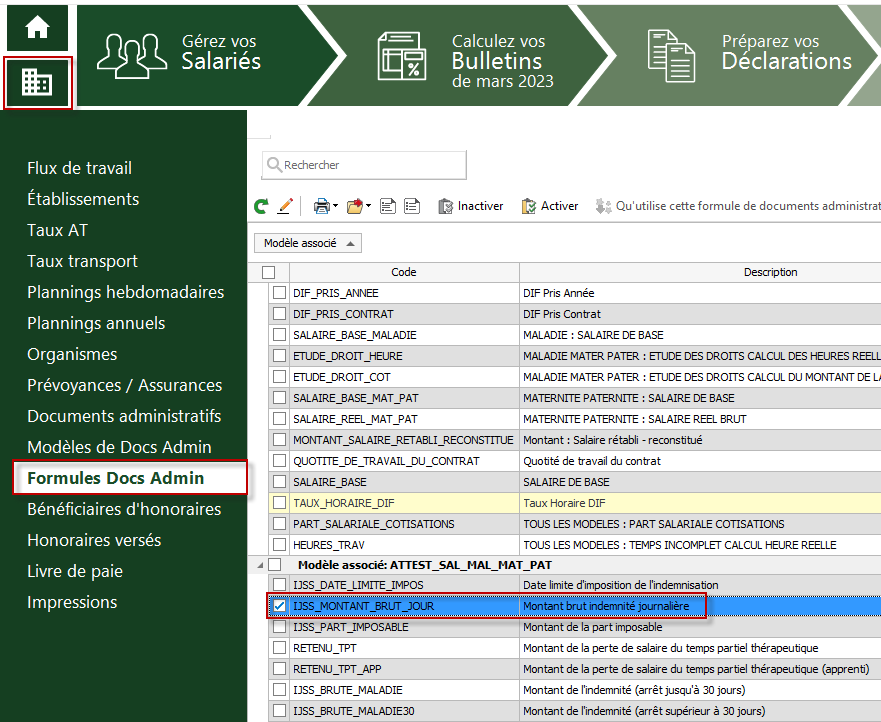881x722 pixels.
Task: Click the grey arrows usage icon
Action: tap(603, 206)
